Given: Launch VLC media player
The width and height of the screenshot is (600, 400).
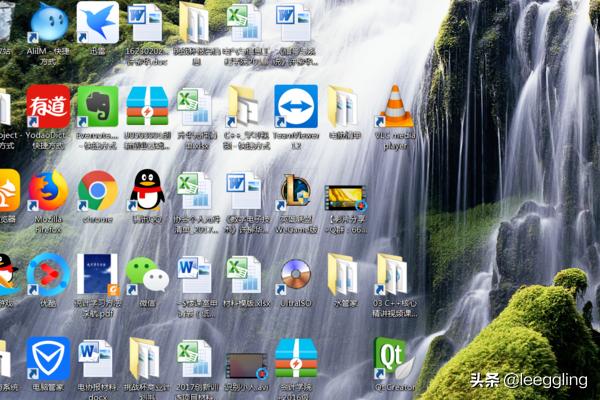Looking at the screenshot, I should tap(395, 106).
